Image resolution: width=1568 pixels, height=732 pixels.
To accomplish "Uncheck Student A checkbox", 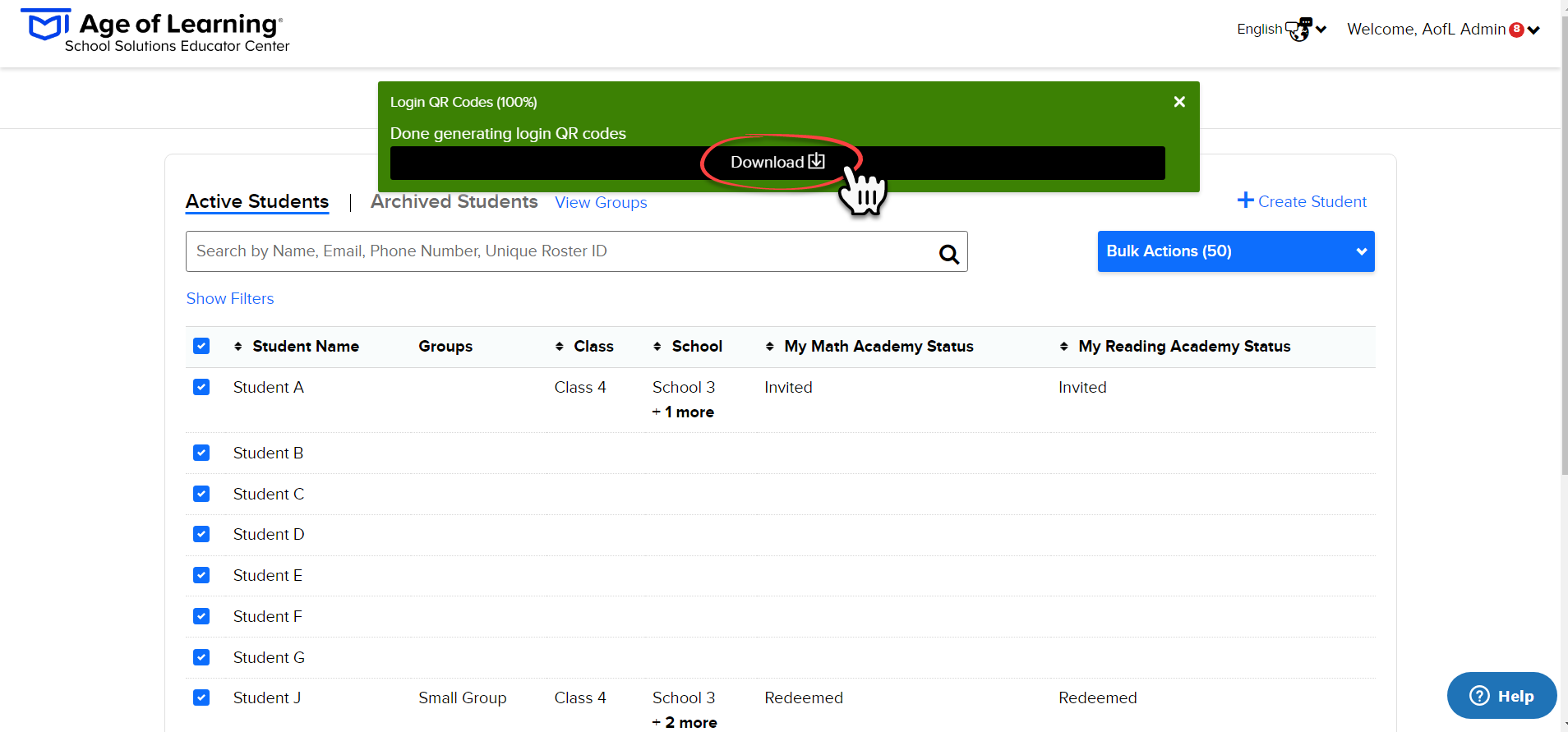I will click(201, 387).
